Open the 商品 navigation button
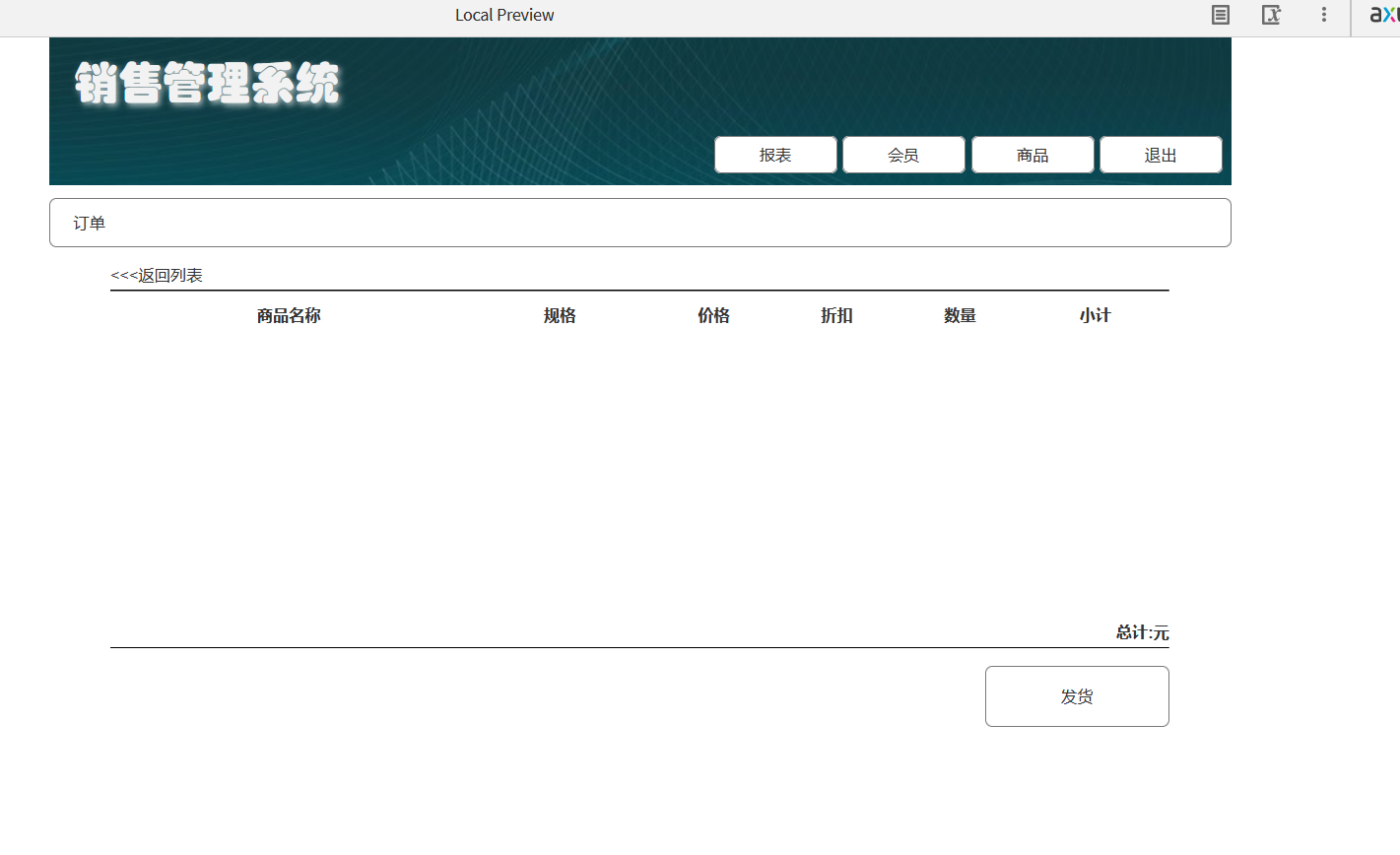1400x855 pixels. pos(1033,155)
